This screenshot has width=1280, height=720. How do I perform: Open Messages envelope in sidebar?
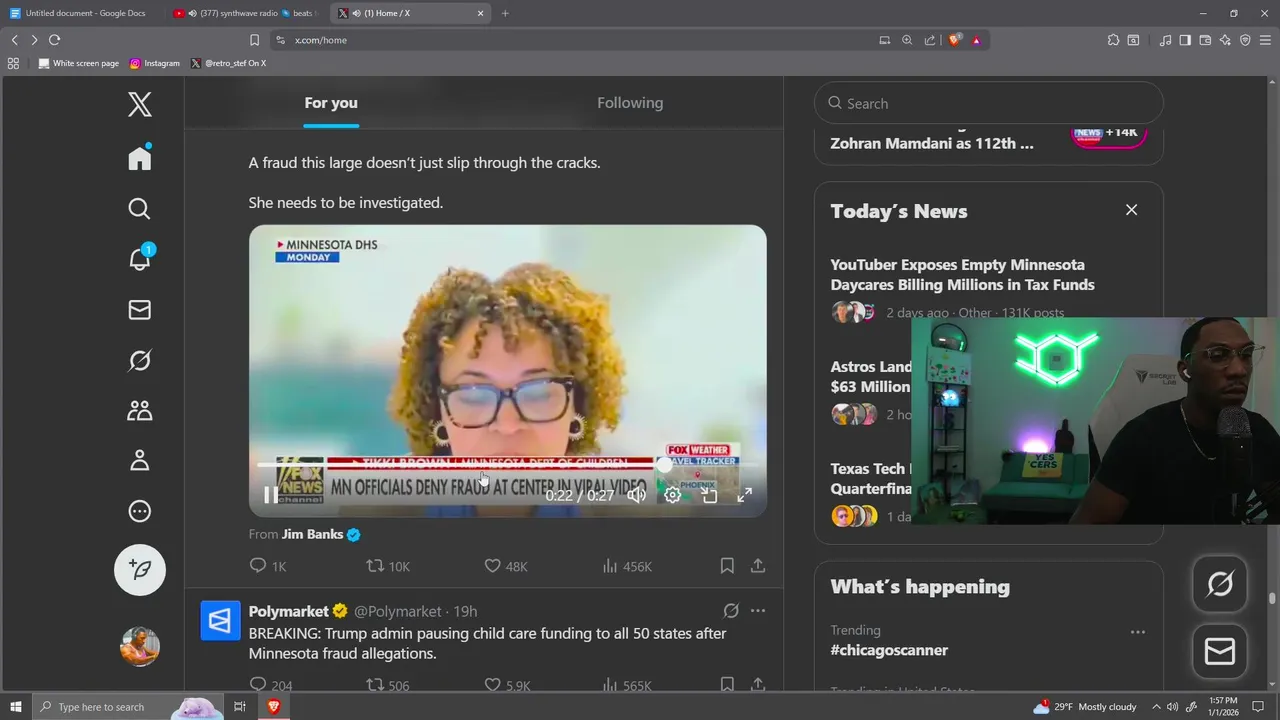click(x=140, y=310)
